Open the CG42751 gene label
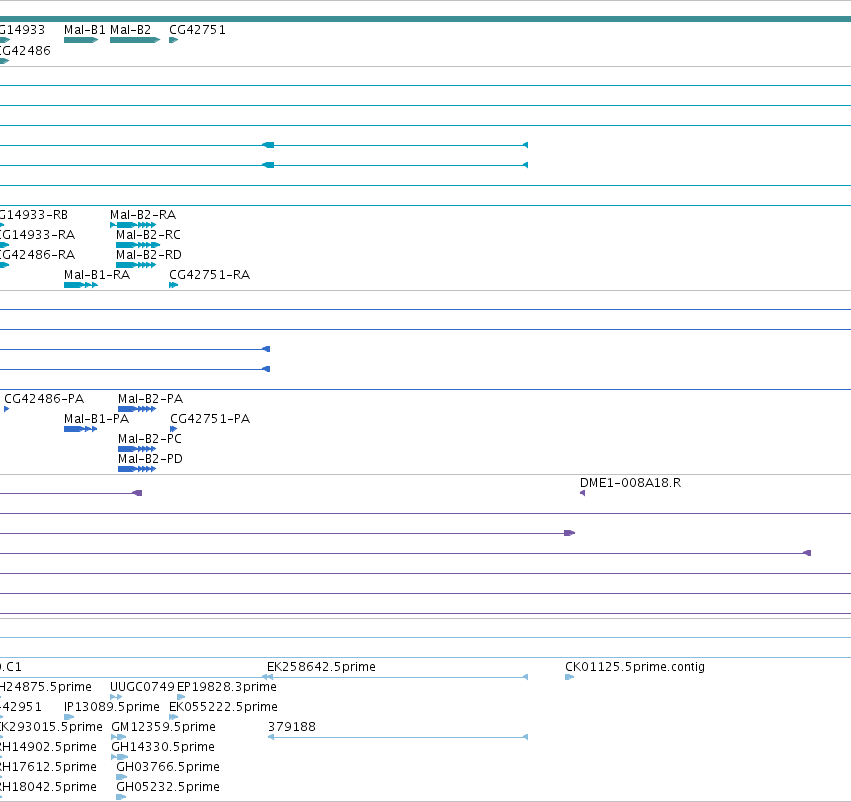 pyautogui.click(x=198, y=30)
